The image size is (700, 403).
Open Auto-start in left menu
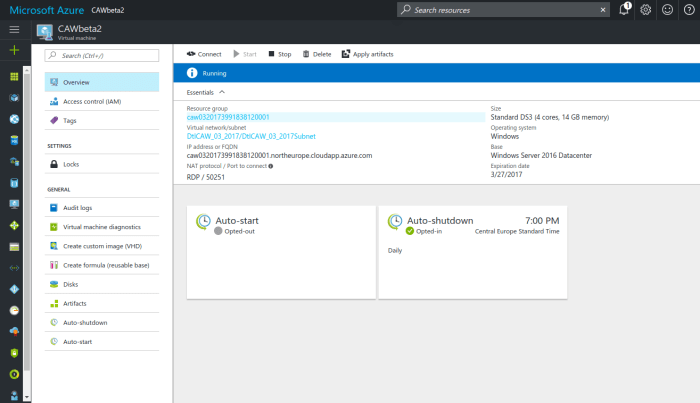[x=102, y=341]
